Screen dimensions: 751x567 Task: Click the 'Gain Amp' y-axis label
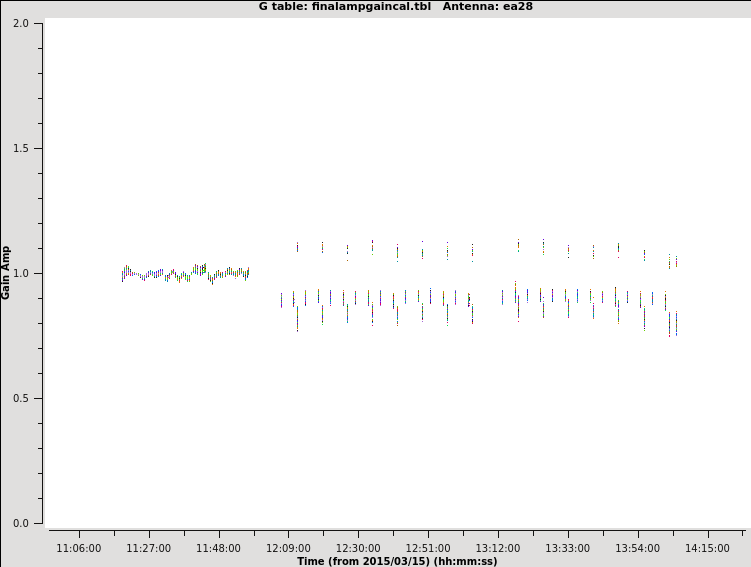point(6,272)
